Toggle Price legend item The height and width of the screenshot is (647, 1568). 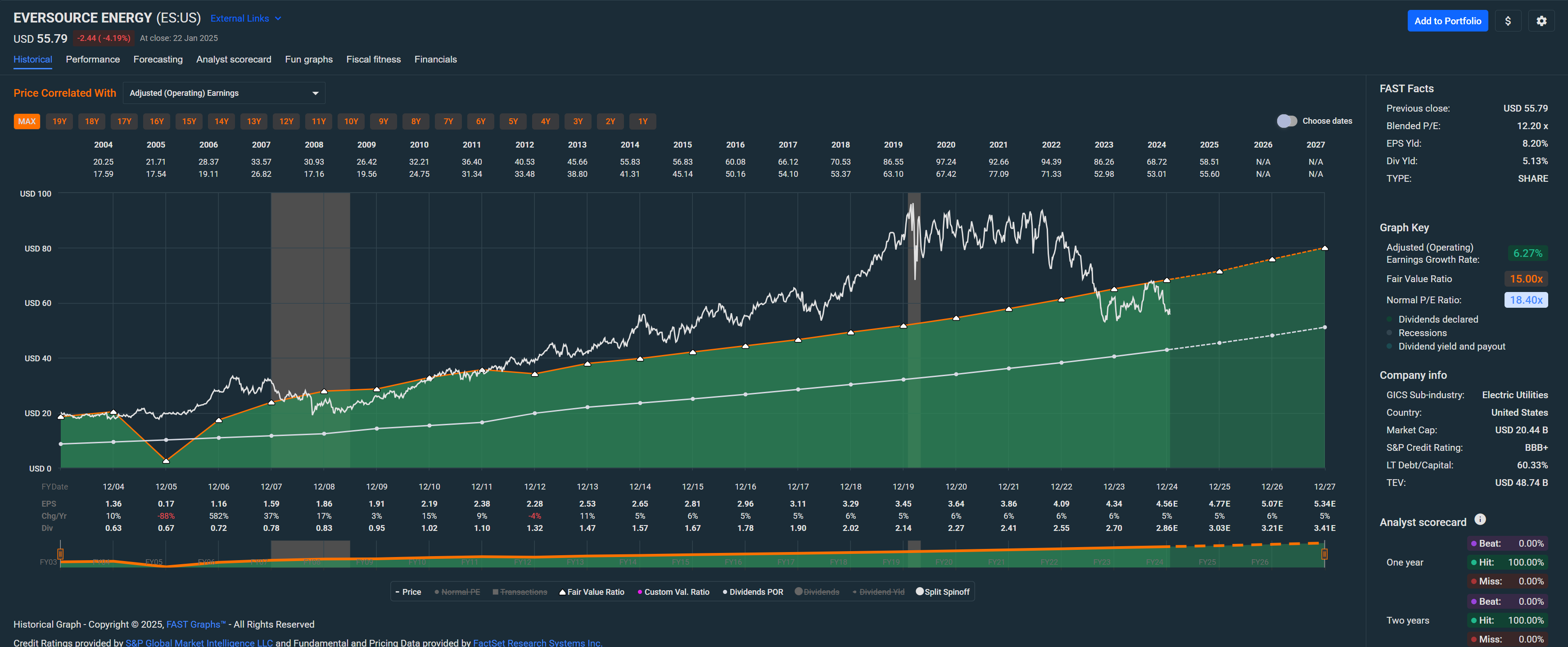coord(408,592)
